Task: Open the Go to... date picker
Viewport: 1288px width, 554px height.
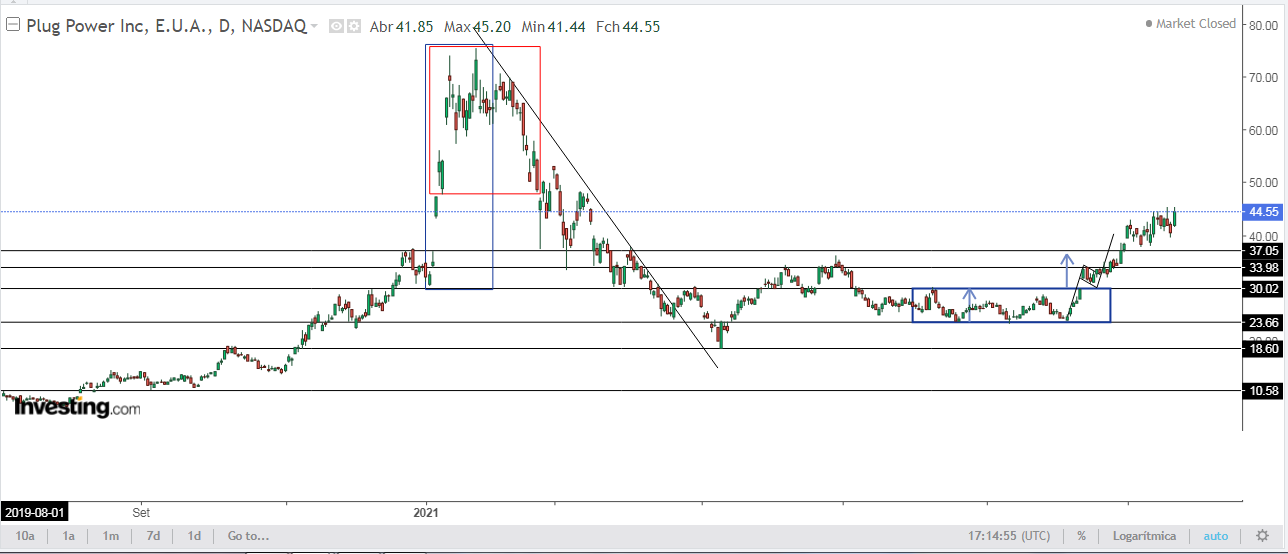Action: pos(249,536)
